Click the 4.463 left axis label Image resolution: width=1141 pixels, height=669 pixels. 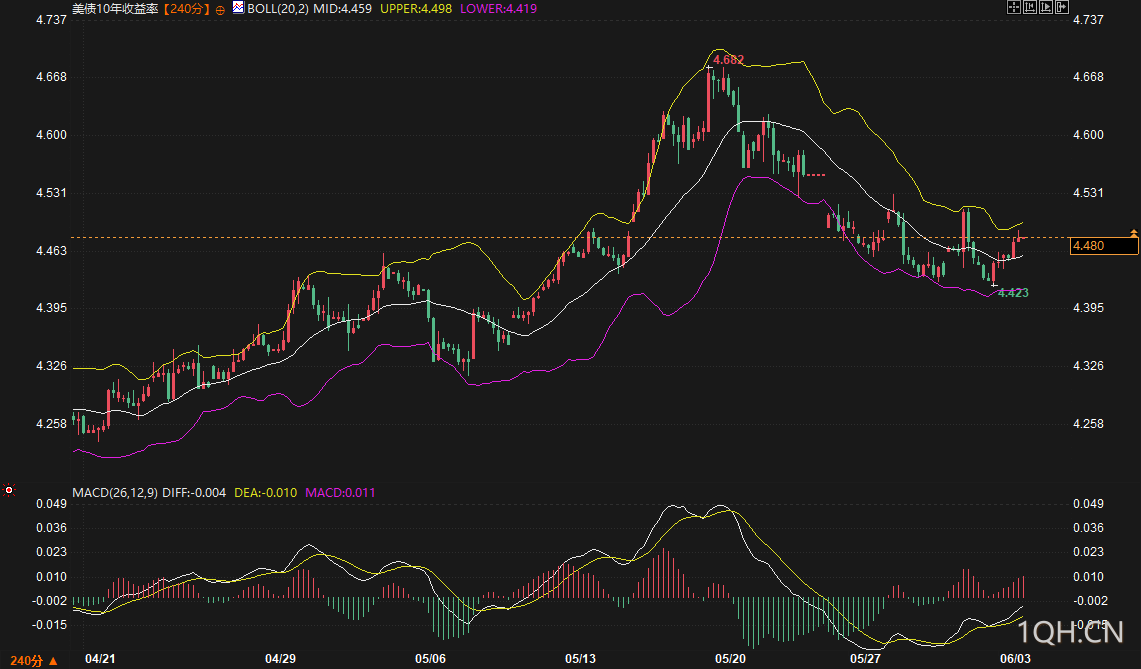[51, 250]
